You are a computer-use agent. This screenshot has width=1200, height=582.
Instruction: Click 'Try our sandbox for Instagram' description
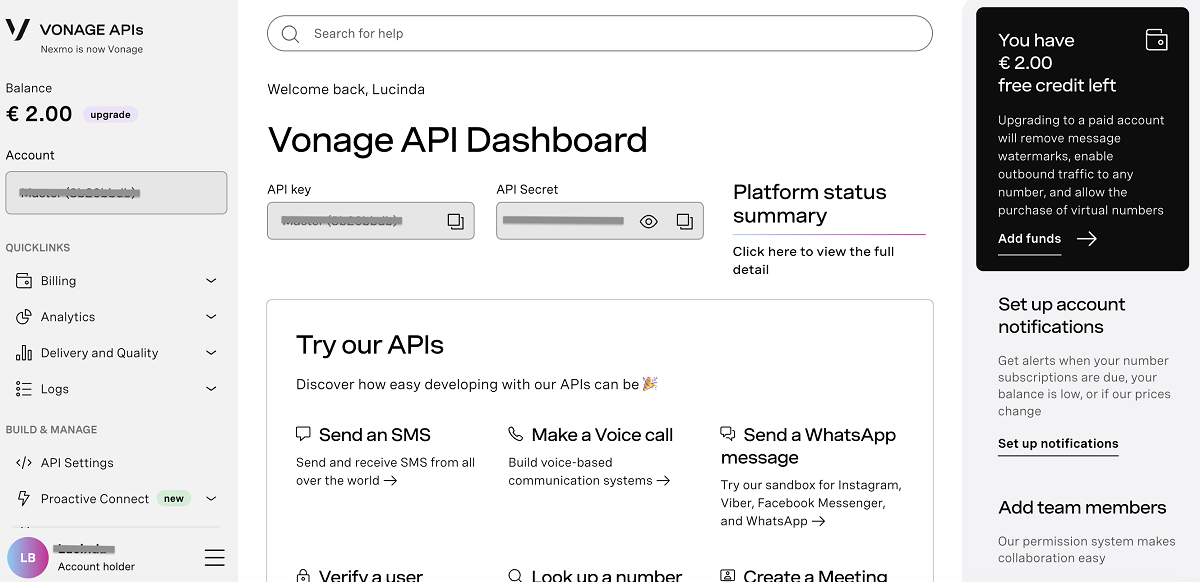pos(811,503)
